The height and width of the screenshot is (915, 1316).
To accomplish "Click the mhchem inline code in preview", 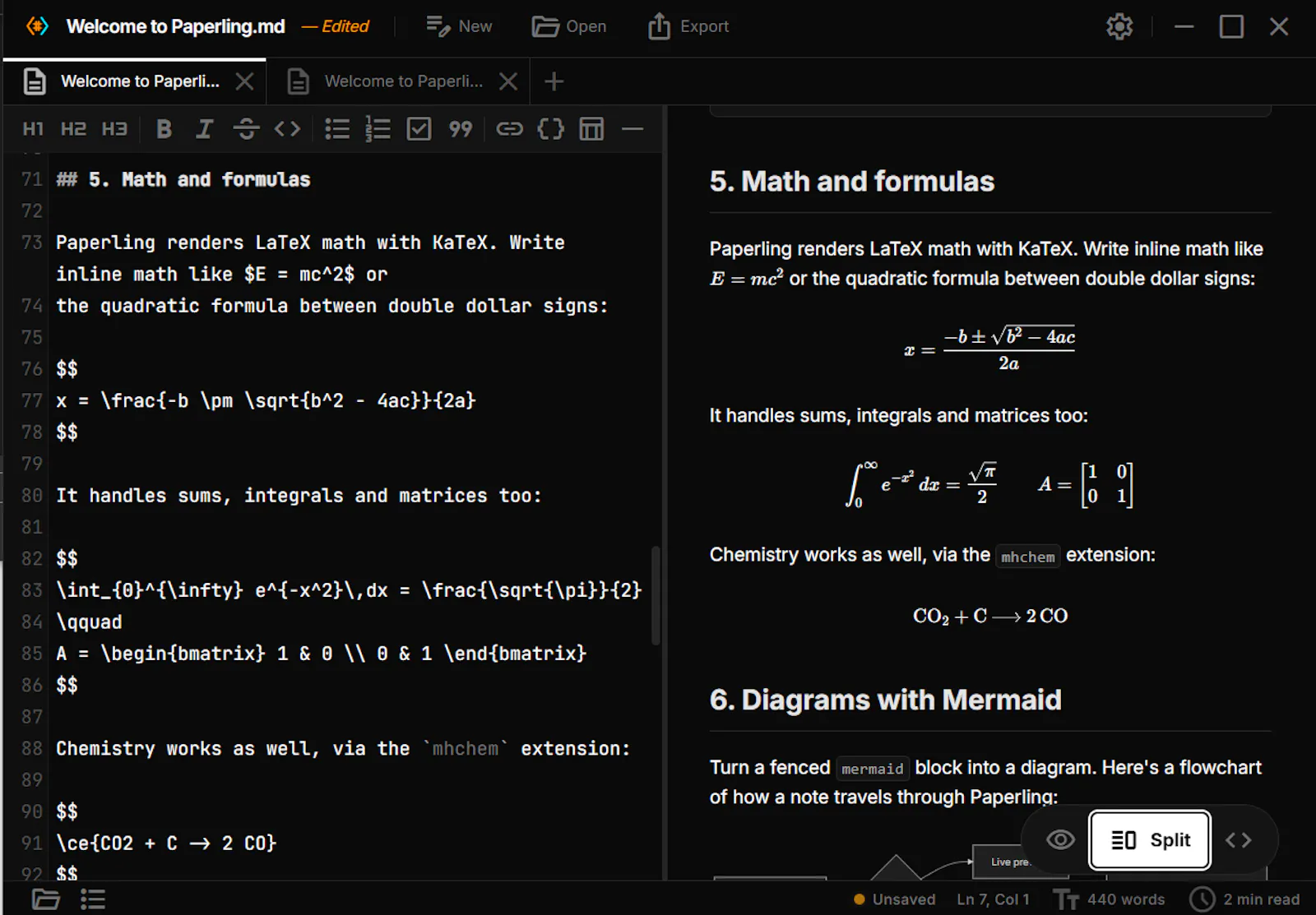I will point(1027,557).
